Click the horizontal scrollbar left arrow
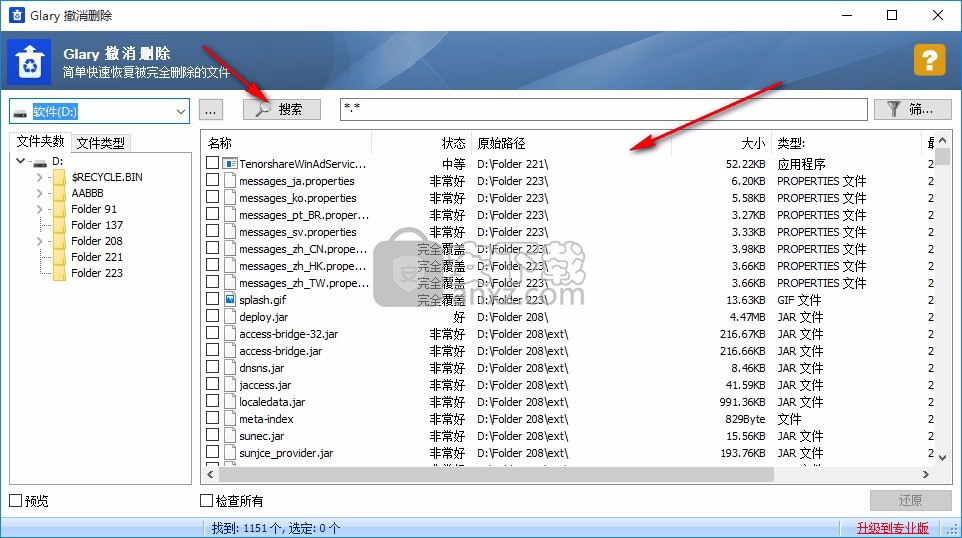The image size is (962, 538). tap(210, 474)
